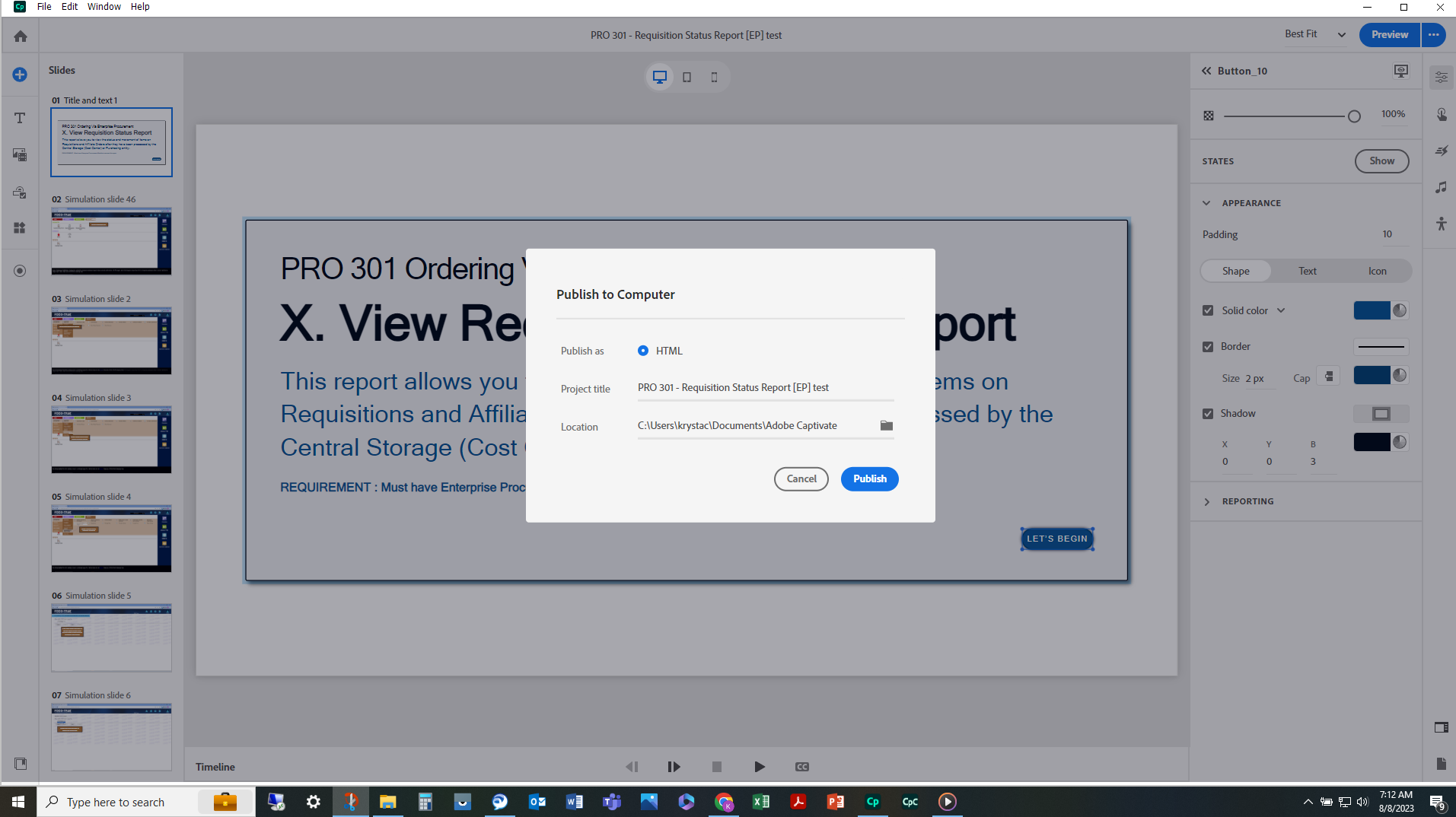Cancel the Publish to Computer dialog

[x=801, y=479]
